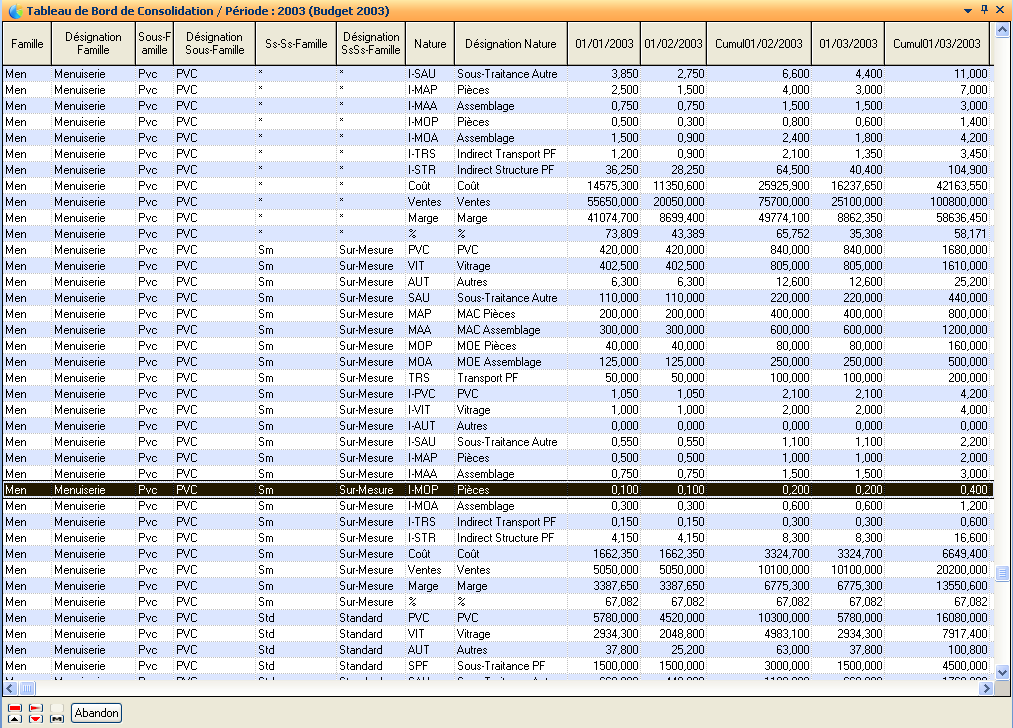This screenshot has height=728, width=1013.
Task: Click the red rectangle icon above the black arrow
Action: (x=14, y=707)
